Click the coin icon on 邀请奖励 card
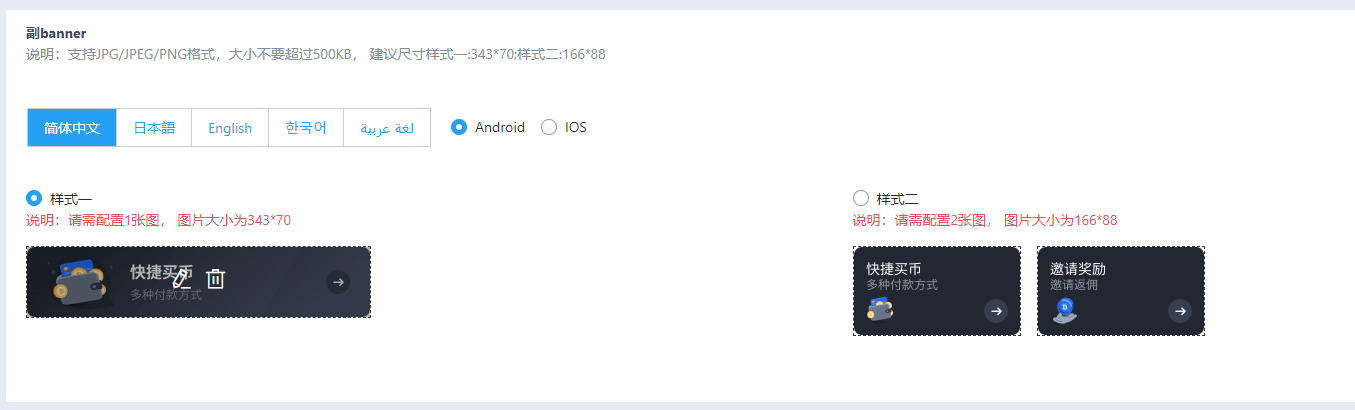Viewport: 1355px width, 410px height. point(1064,310)
